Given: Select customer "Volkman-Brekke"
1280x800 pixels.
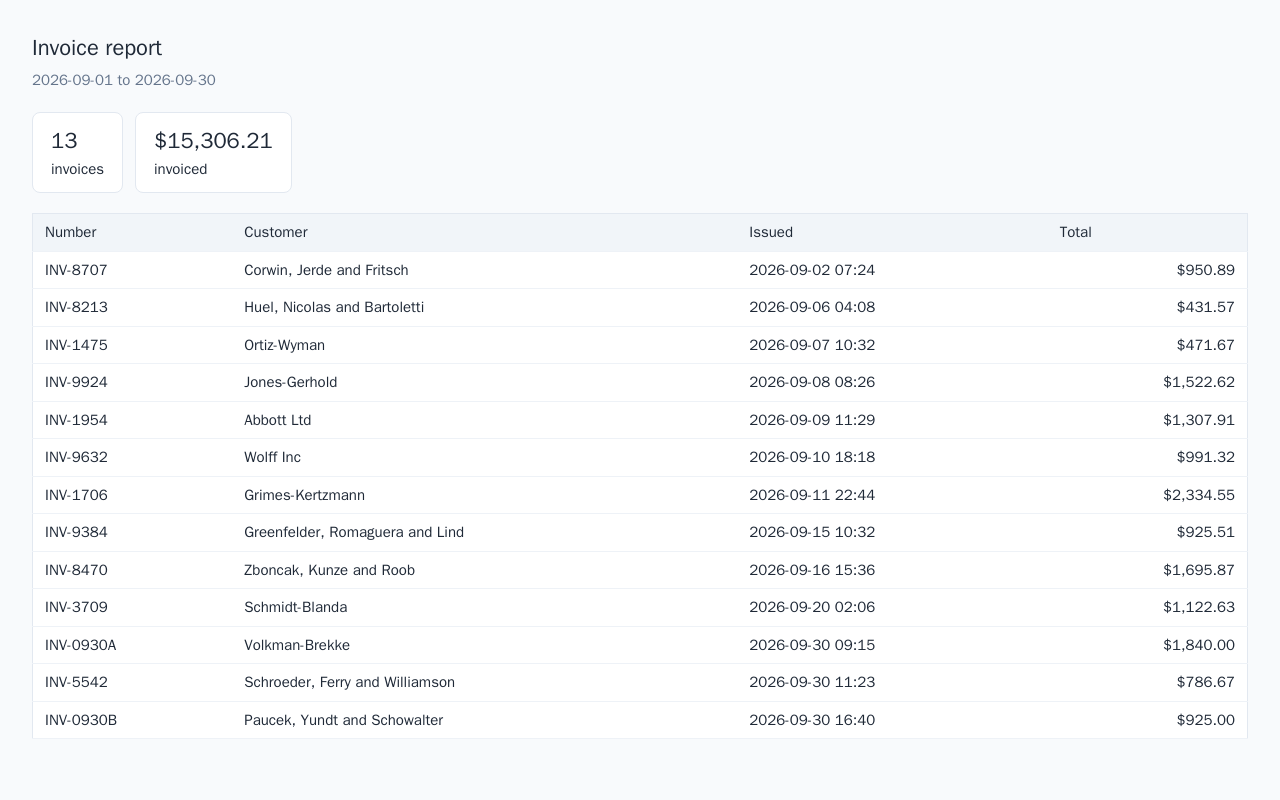Looking at the screenshot, I should [x=297, y=645].
